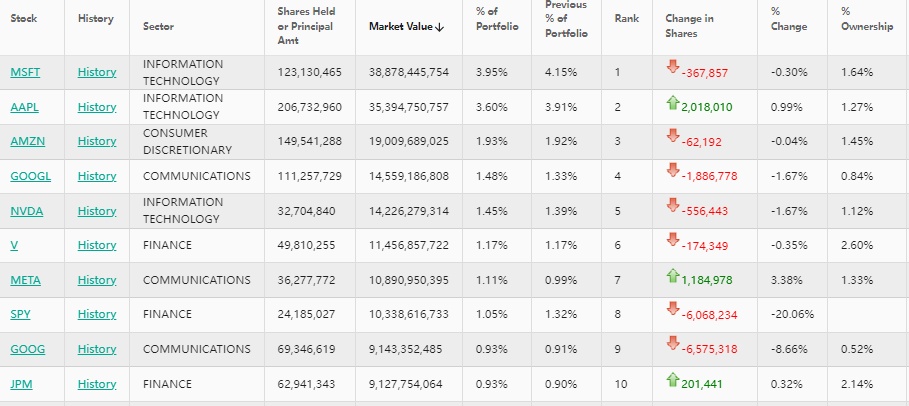This screenshot has height=406, width=909.
Task: Click the green up arrow in AAPL row
Action: (672, 102)
